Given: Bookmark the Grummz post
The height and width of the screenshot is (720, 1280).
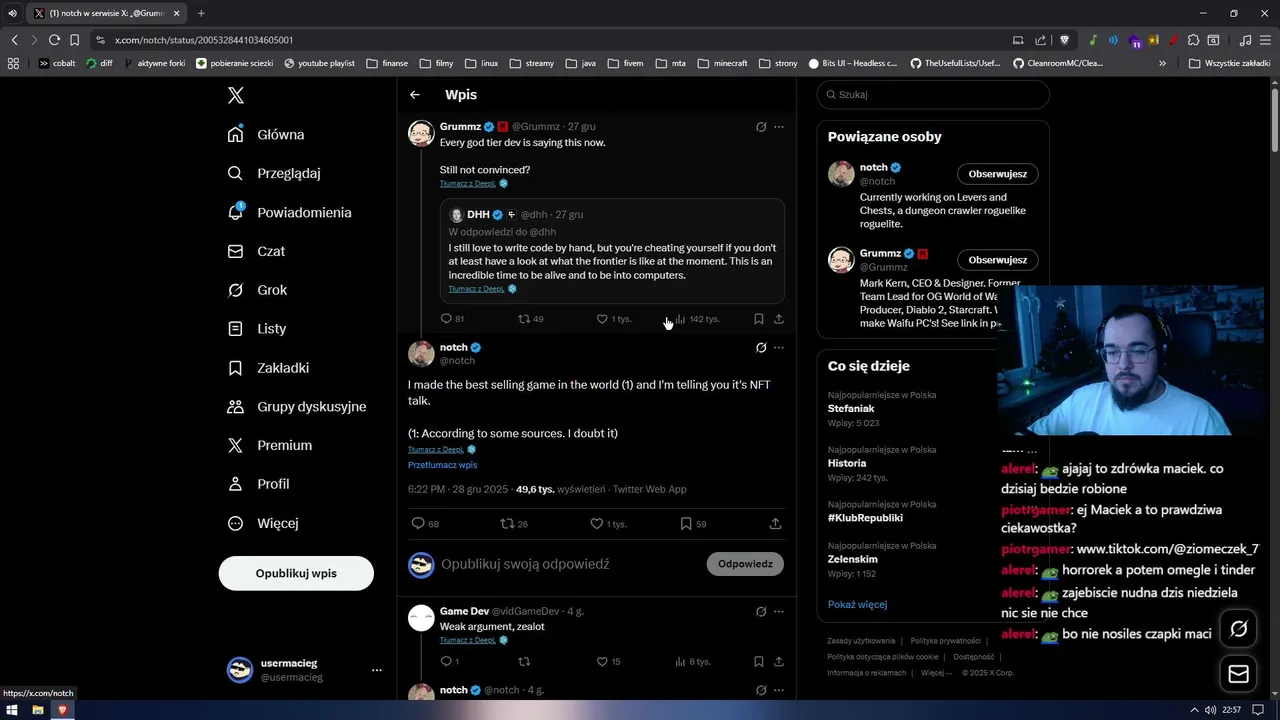Looking at the screenshot, I should click(759, 319).
